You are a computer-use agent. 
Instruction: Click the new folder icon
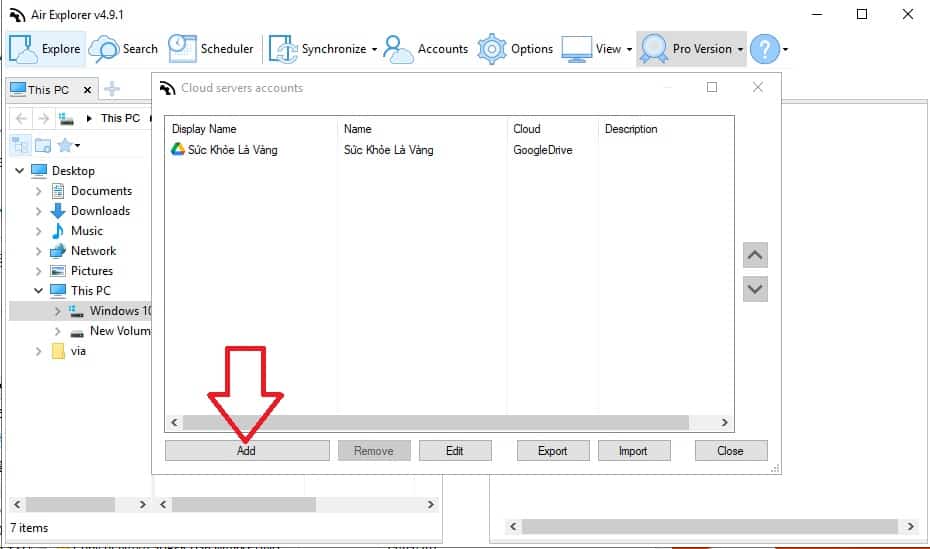tap(43, 145)
